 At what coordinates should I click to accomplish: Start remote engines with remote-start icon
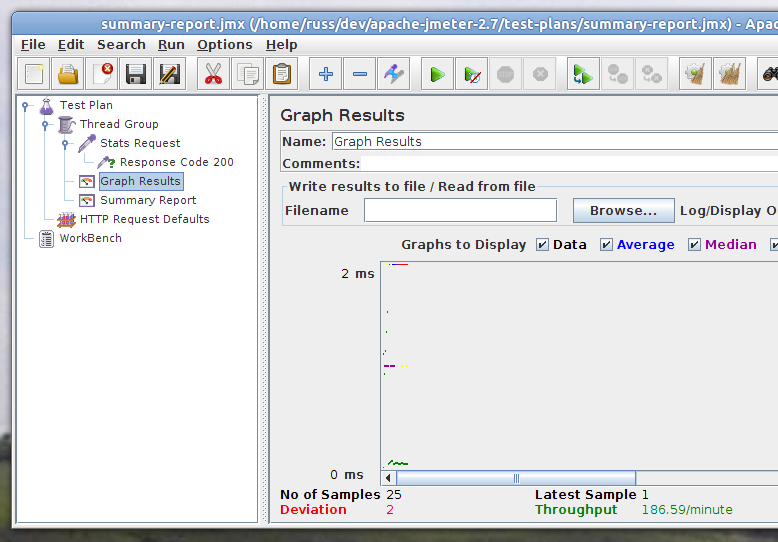click(x=584, y=74)
